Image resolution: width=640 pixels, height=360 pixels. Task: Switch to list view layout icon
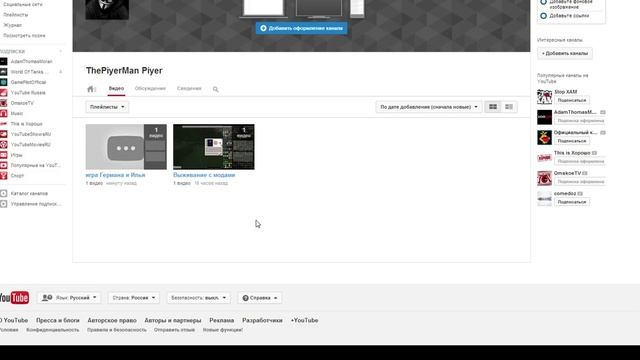pyautogui.click(x=509, y=107)
